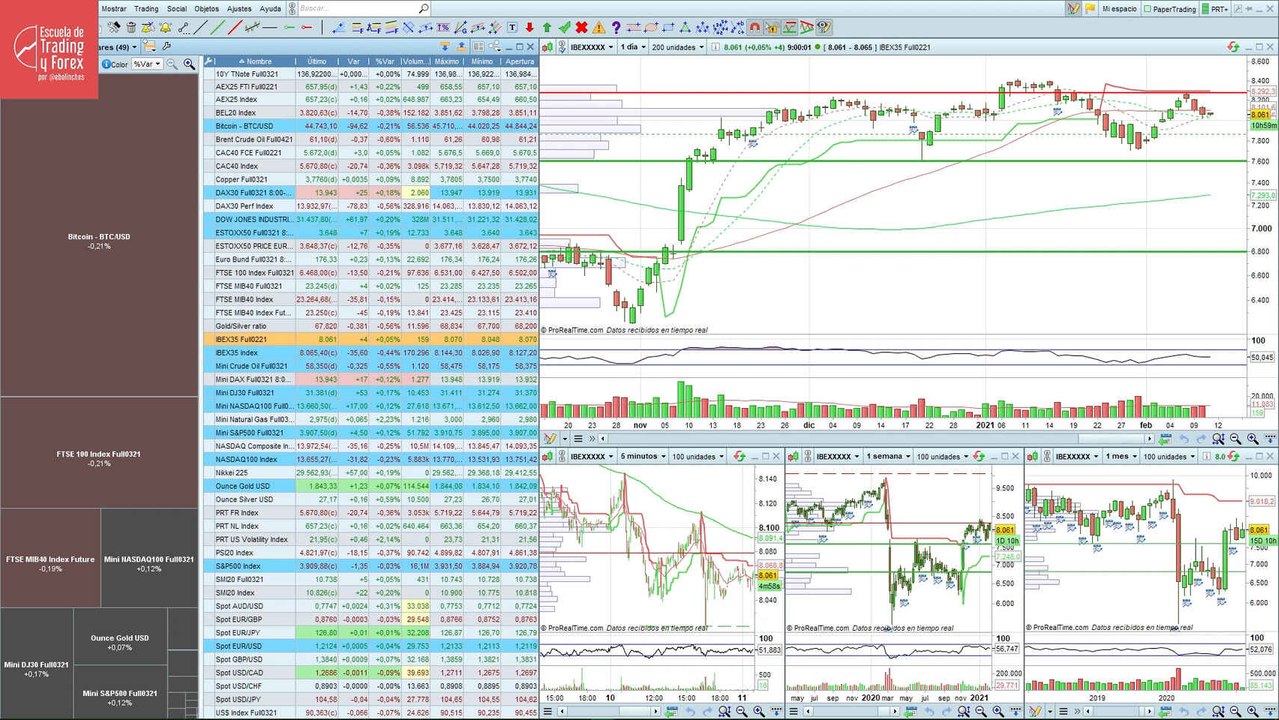Open the Objetos menu
1279x720 pixels.
click(207, 8)
